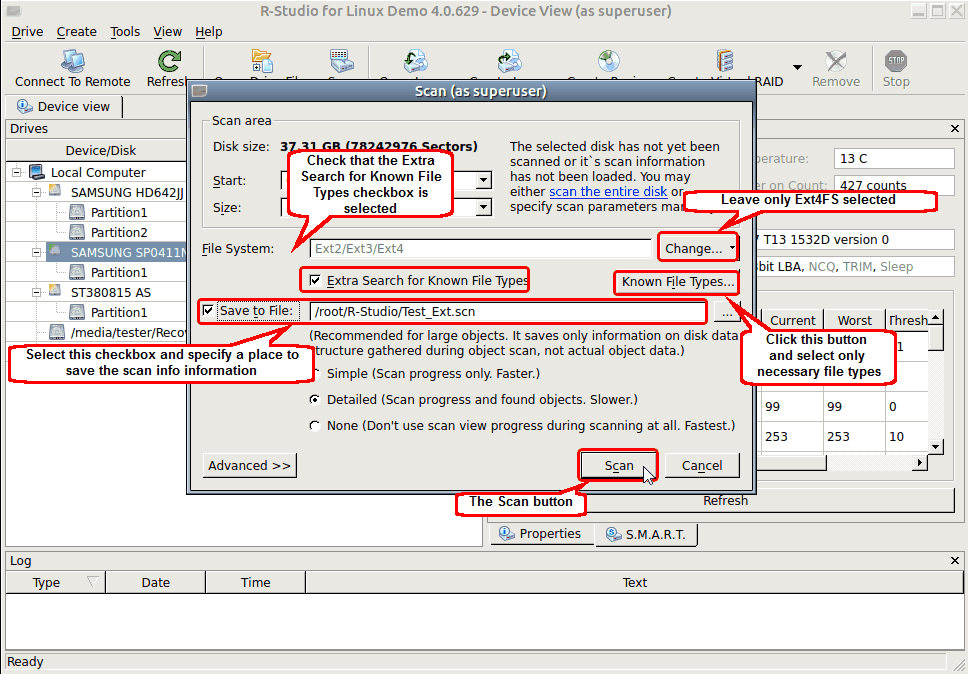Image resolution: width=974 pixels, height=674 pixels.
Task: Open the Size field dropdown arrow
Action: click(x=483, y=207)
